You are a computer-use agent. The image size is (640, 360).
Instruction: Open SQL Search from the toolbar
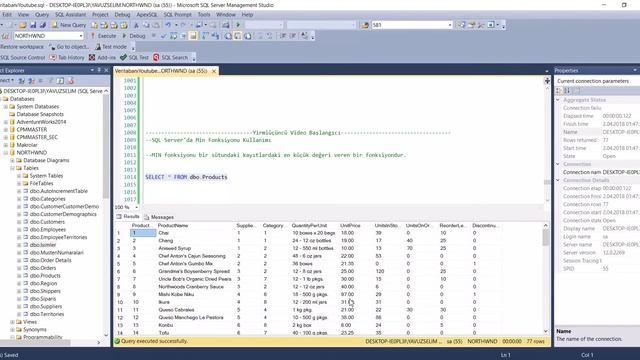[171, 58]
